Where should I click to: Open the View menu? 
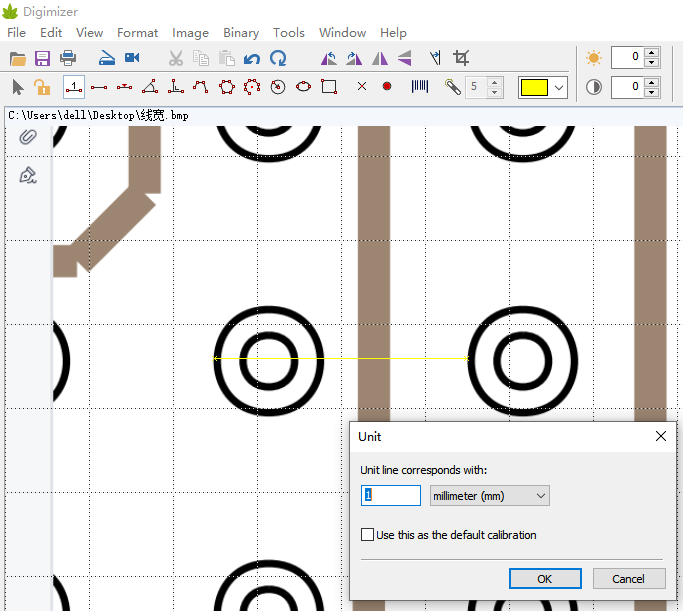[x=89, y=33]
